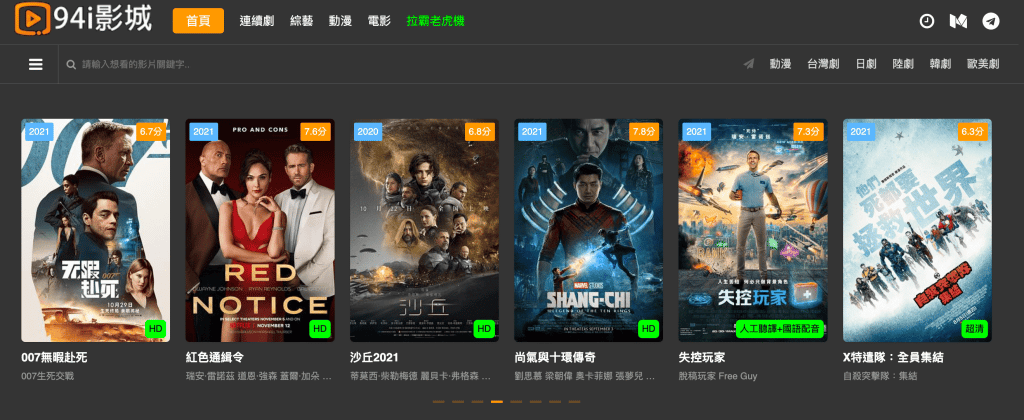This screenshot has height=420, width=1024.
Task: Select the highlighted active carousel dot
Action: click(x=496, y=402)
